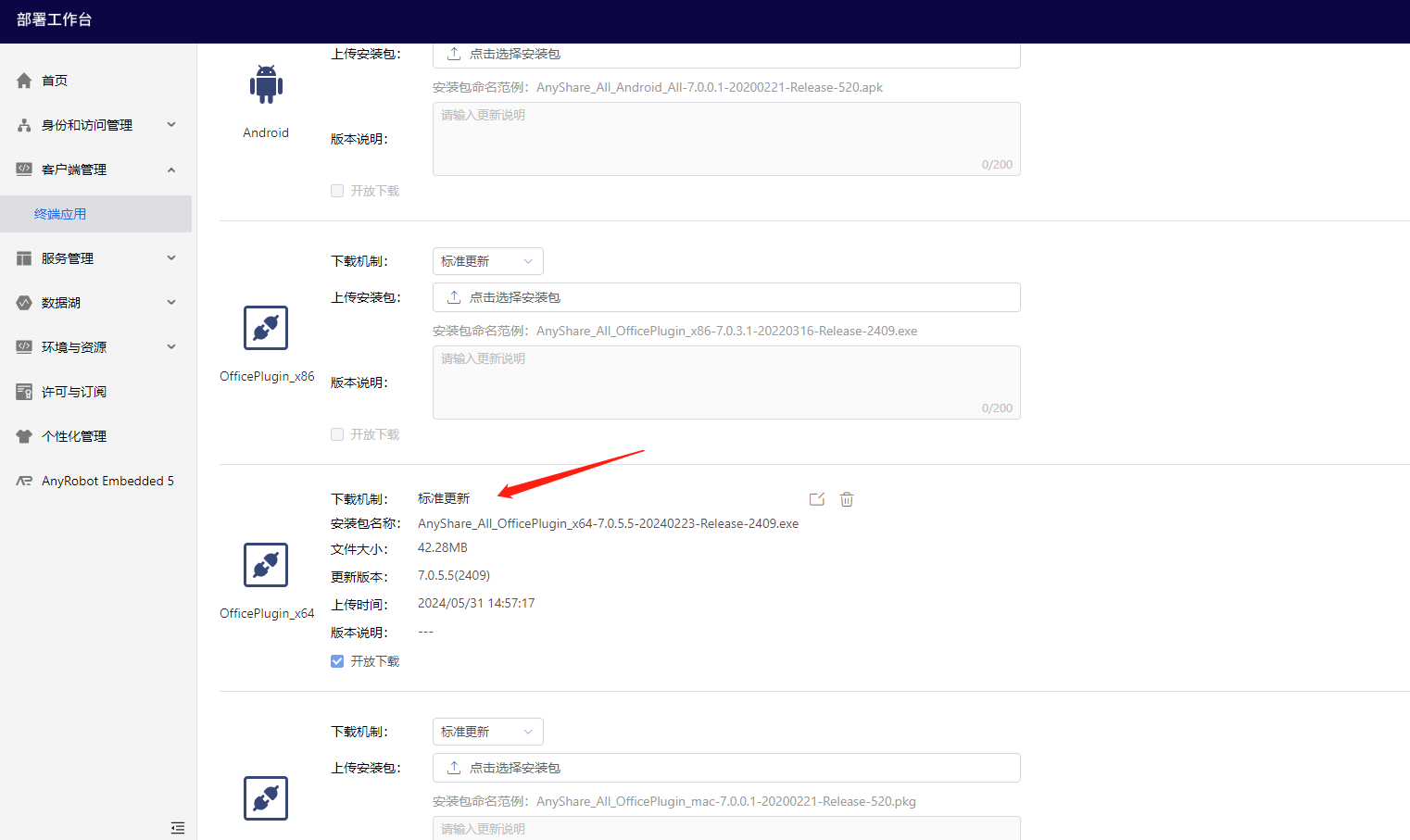
Task: Open the 首页 home icon
Action: 24,81
